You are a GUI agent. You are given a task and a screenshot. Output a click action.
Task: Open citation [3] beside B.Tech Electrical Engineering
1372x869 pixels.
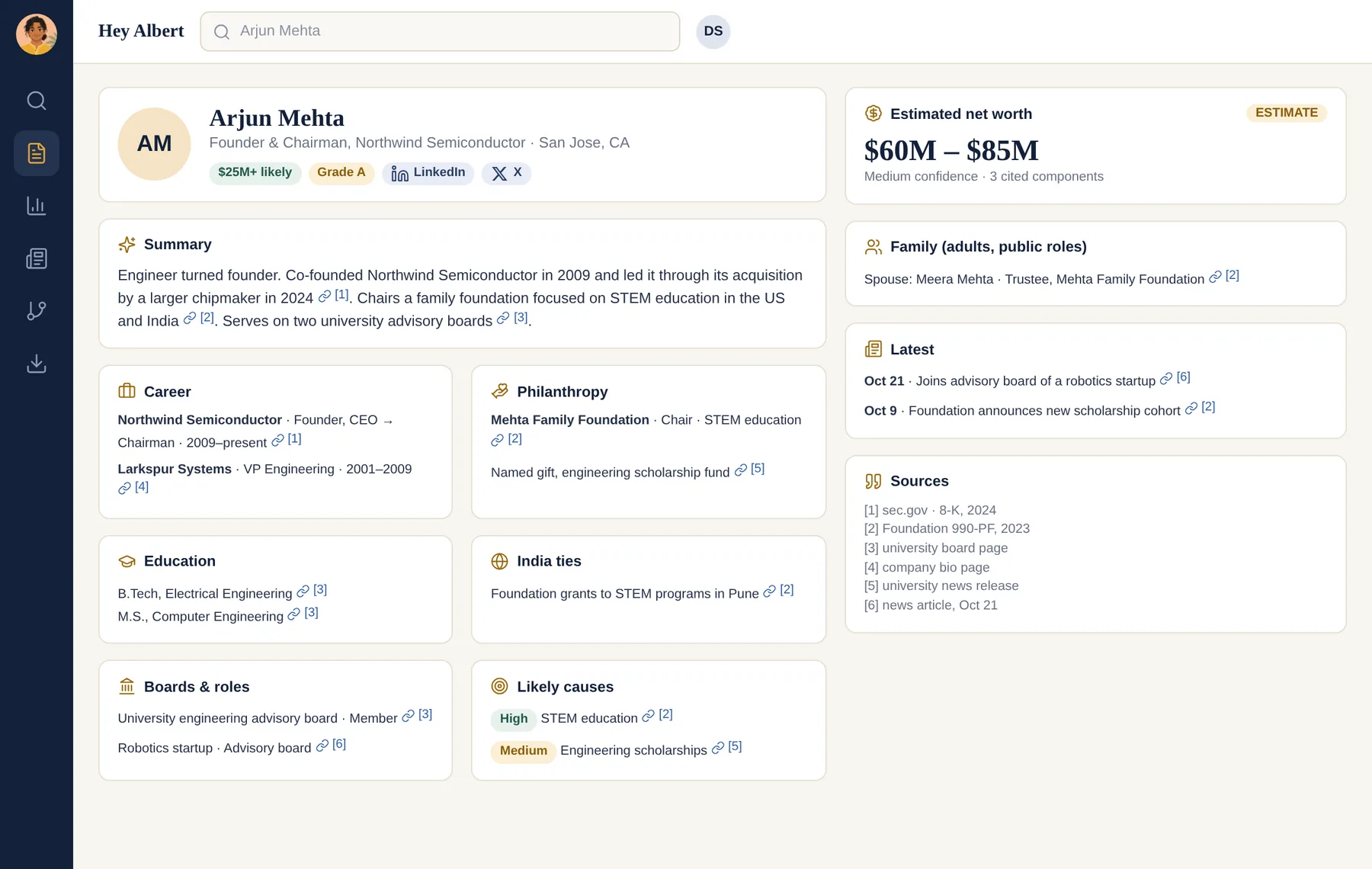[x=312, y=590]
